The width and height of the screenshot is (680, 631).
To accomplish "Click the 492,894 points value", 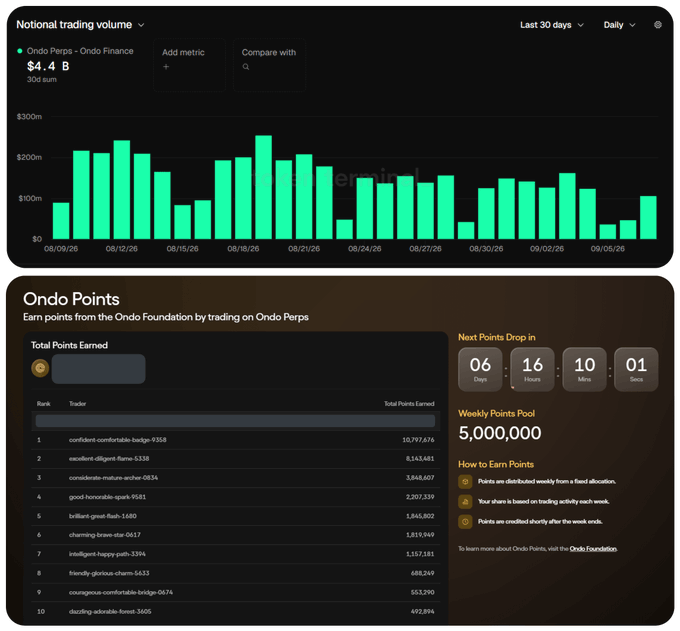I will click(x=422, y=611).
